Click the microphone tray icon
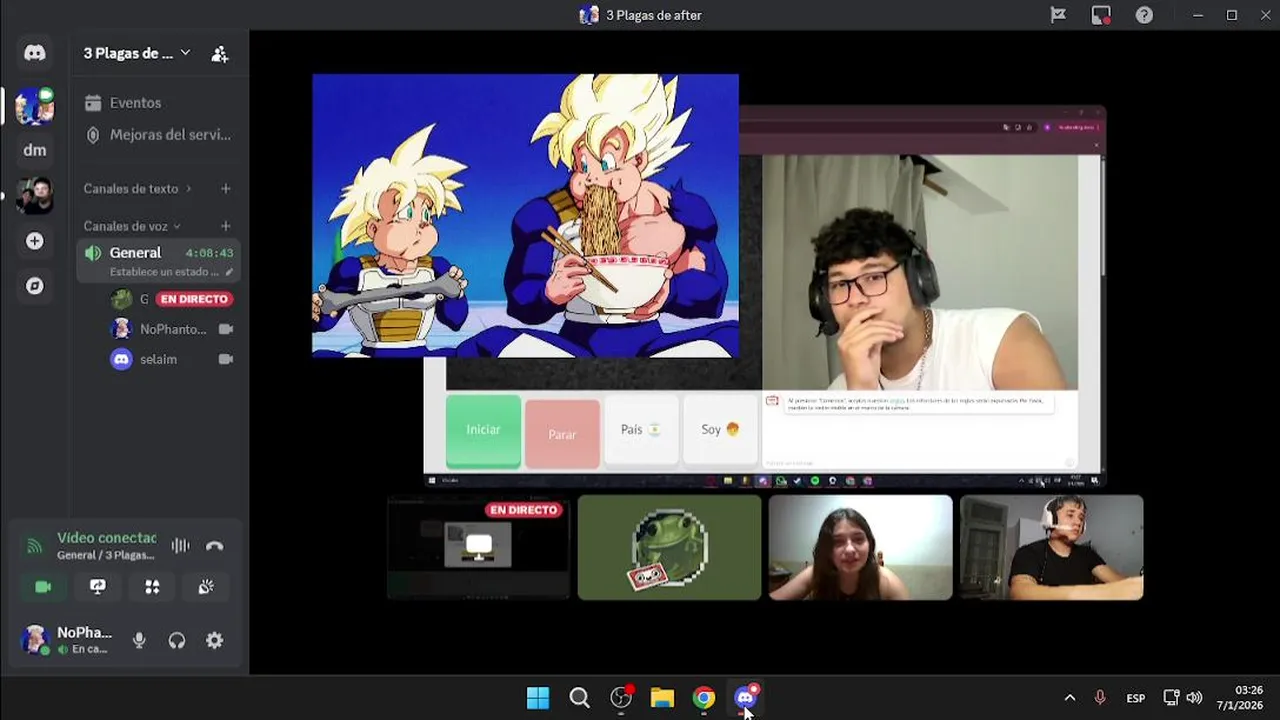The image size is (1280, 720). tap(1100, 698)
